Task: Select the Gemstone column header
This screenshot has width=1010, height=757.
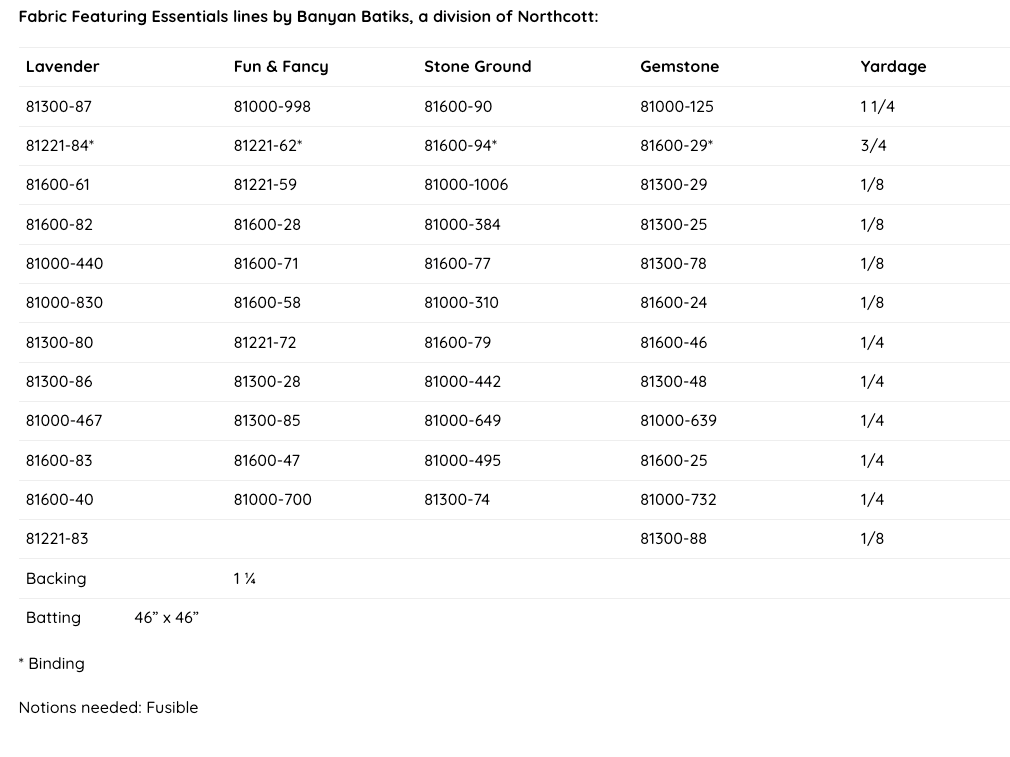Action: (679, 67)
